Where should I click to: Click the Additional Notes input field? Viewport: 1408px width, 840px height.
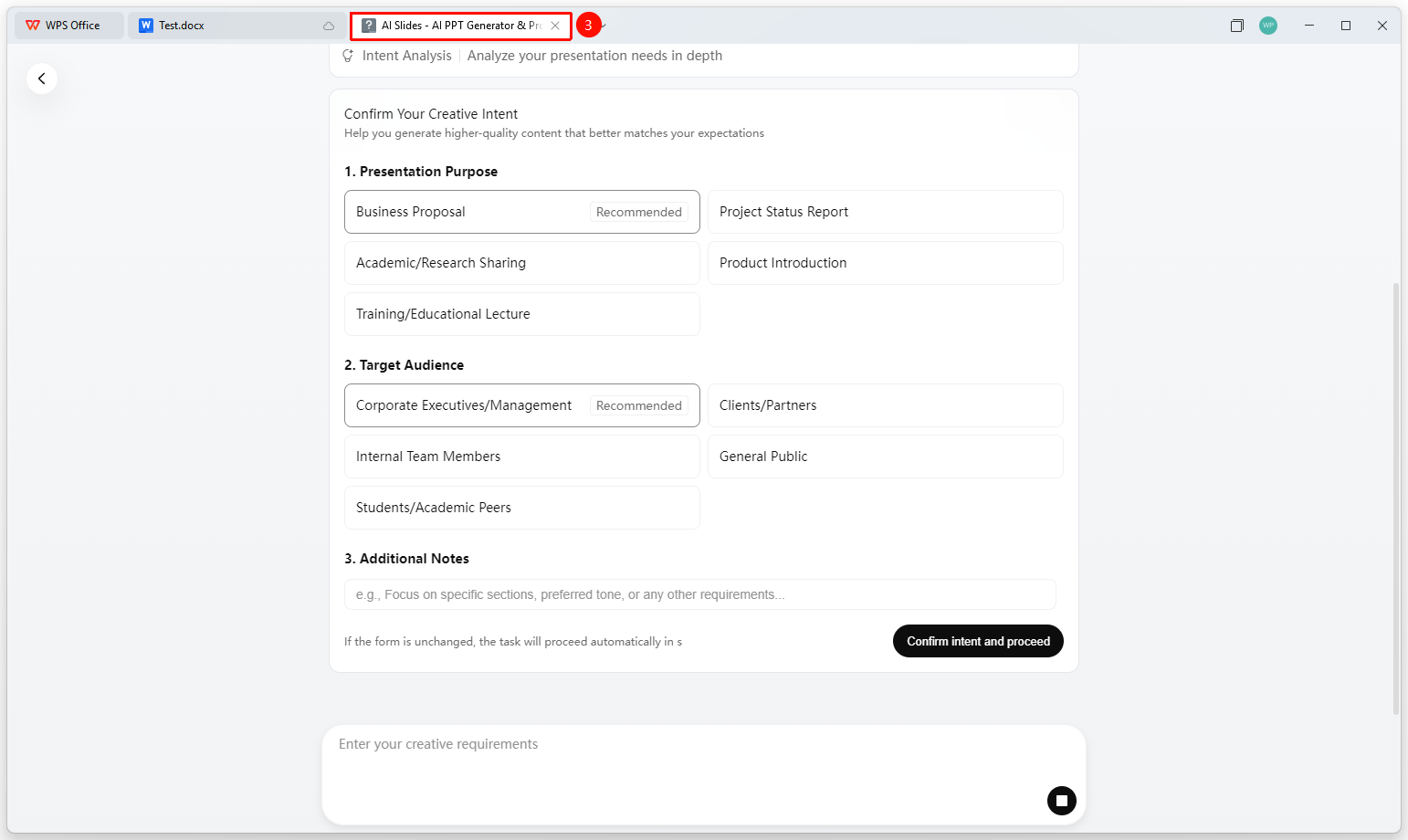point(700,594)
